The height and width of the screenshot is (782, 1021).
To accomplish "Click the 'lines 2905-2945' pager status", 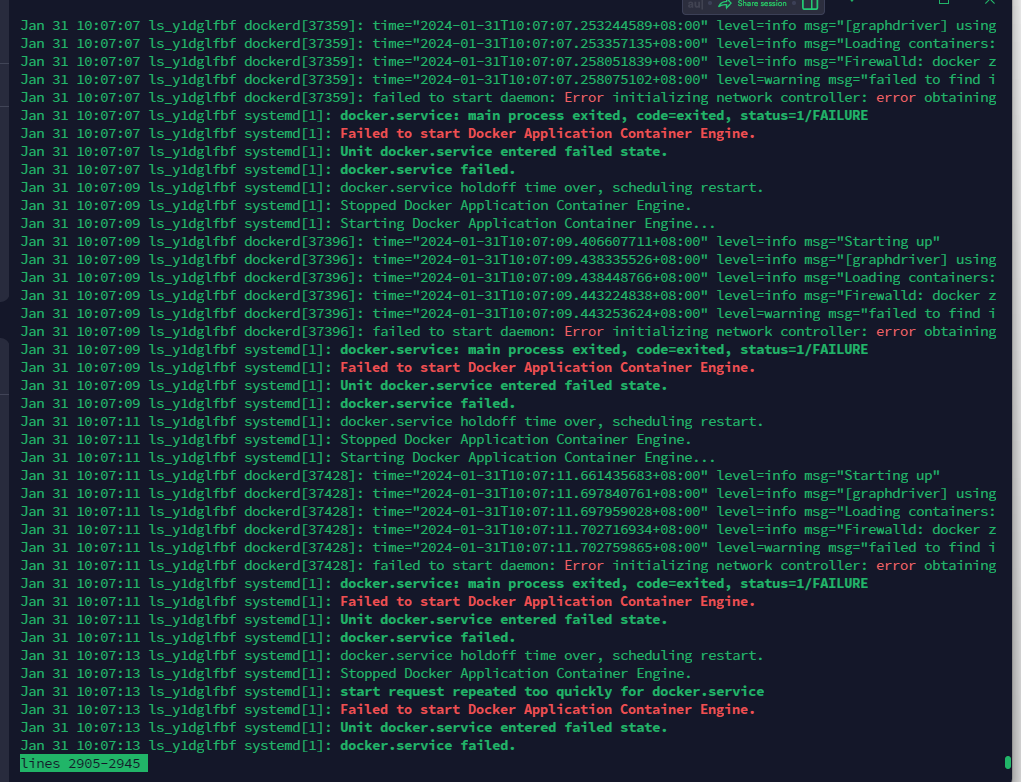I will click(84, 763).
